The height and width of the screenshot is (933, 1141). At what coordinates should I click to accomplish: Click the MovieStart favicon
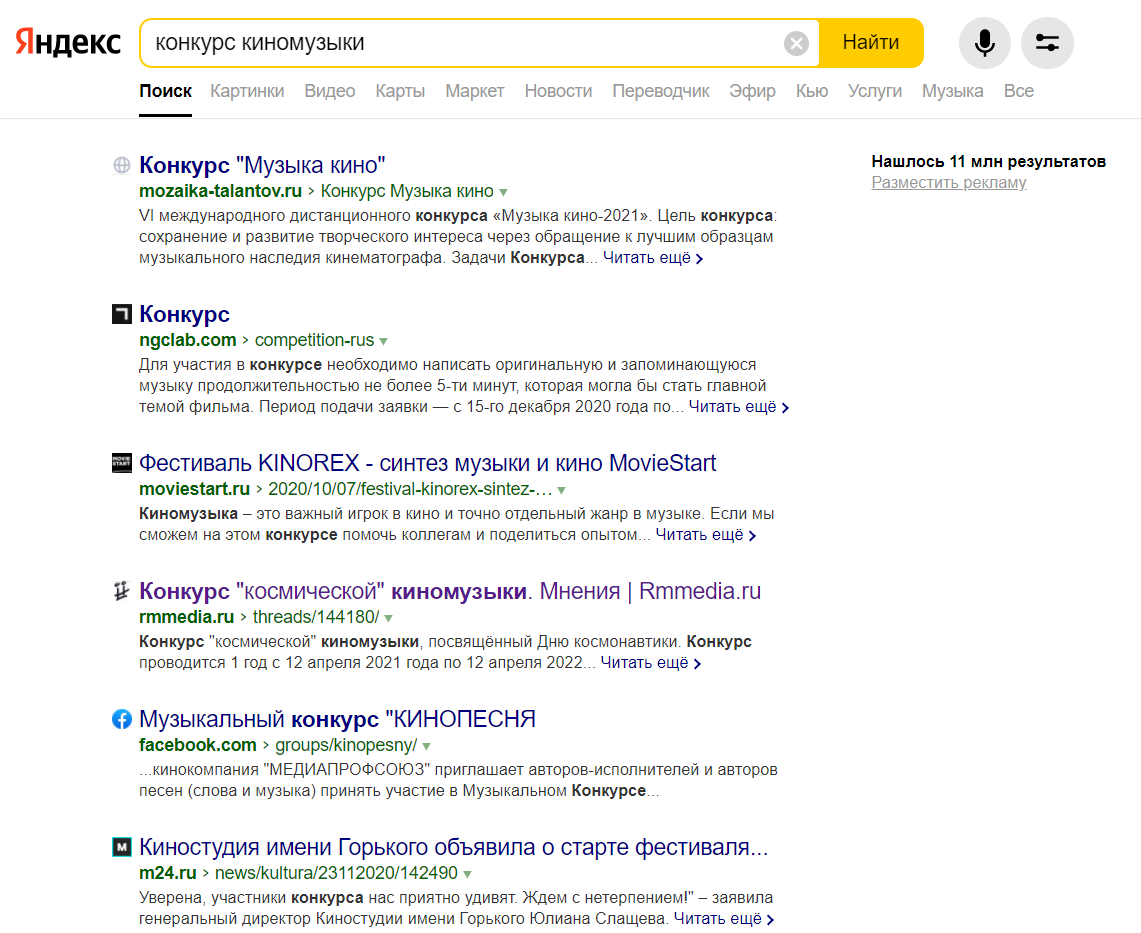tap(122, 463)
